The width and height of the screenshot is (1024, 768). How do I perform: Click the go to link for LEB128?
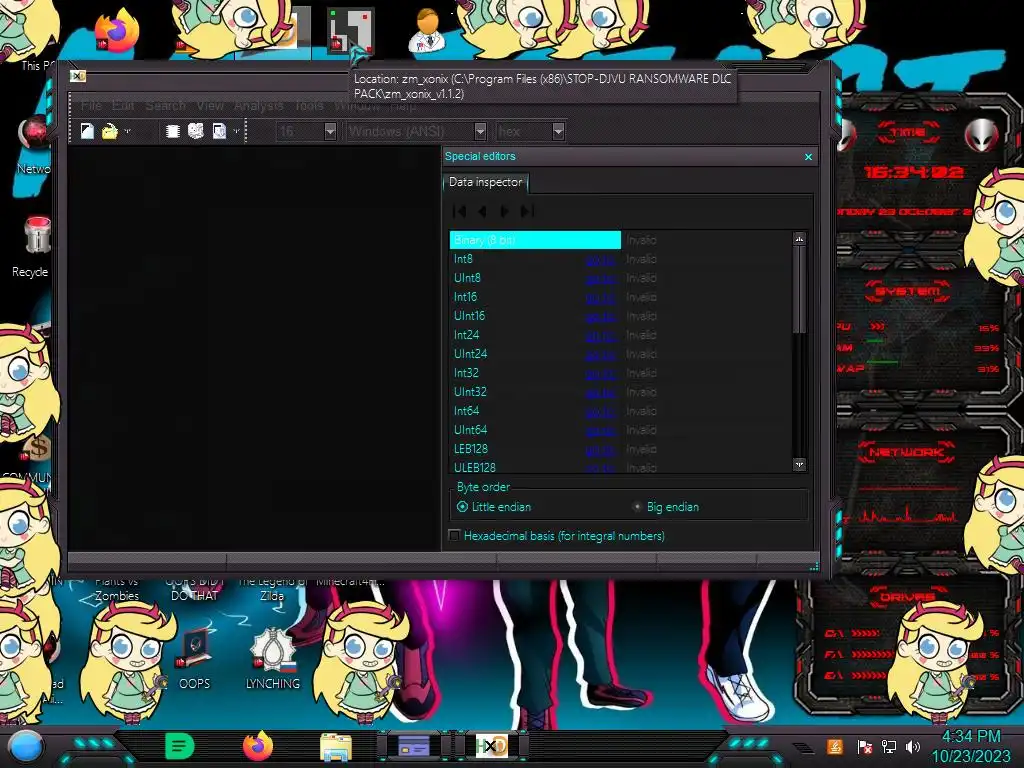pyautogui.click(x=600, y=449)
